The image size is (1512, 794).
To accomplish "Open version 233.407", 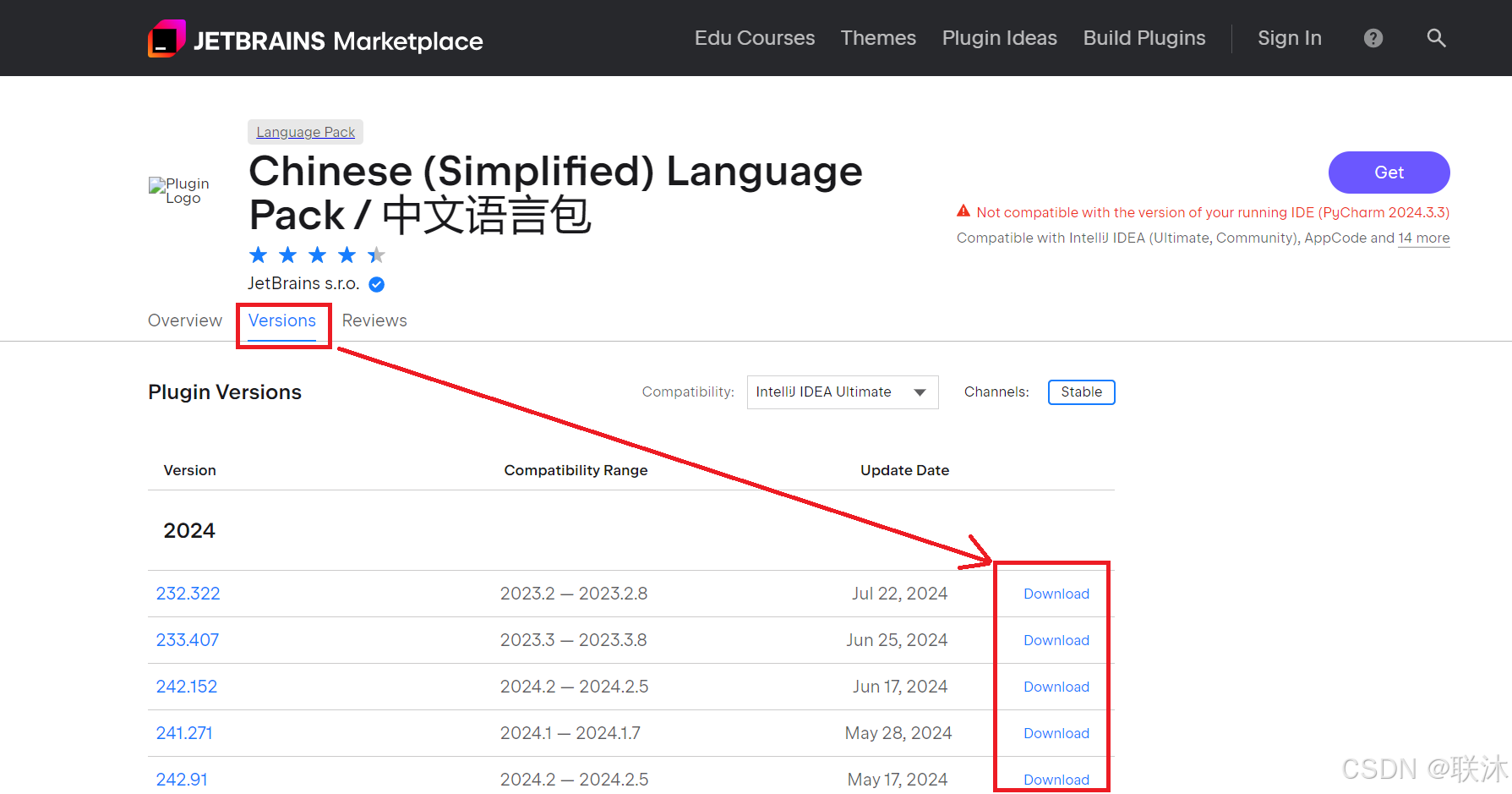I will coord(187,640).
